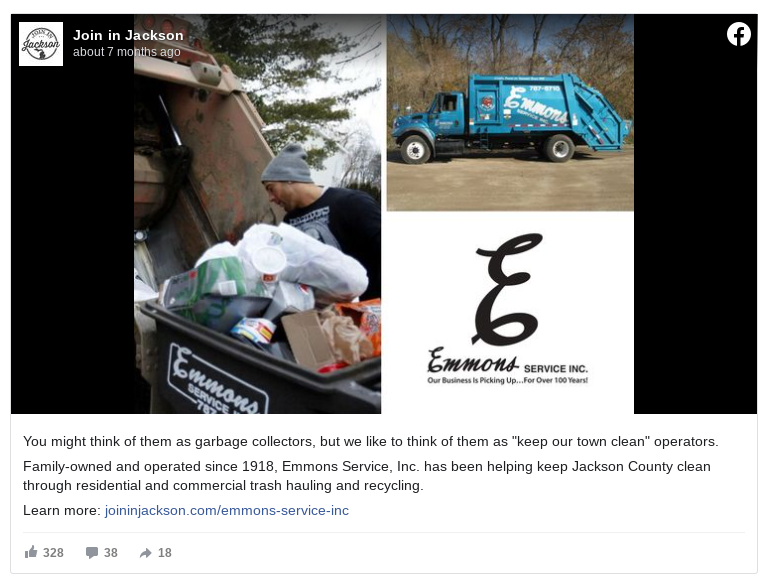Click the 'Our Business Is Picking Up' slogan
Viewport: 769px width, 586px height.
[508, 381]
